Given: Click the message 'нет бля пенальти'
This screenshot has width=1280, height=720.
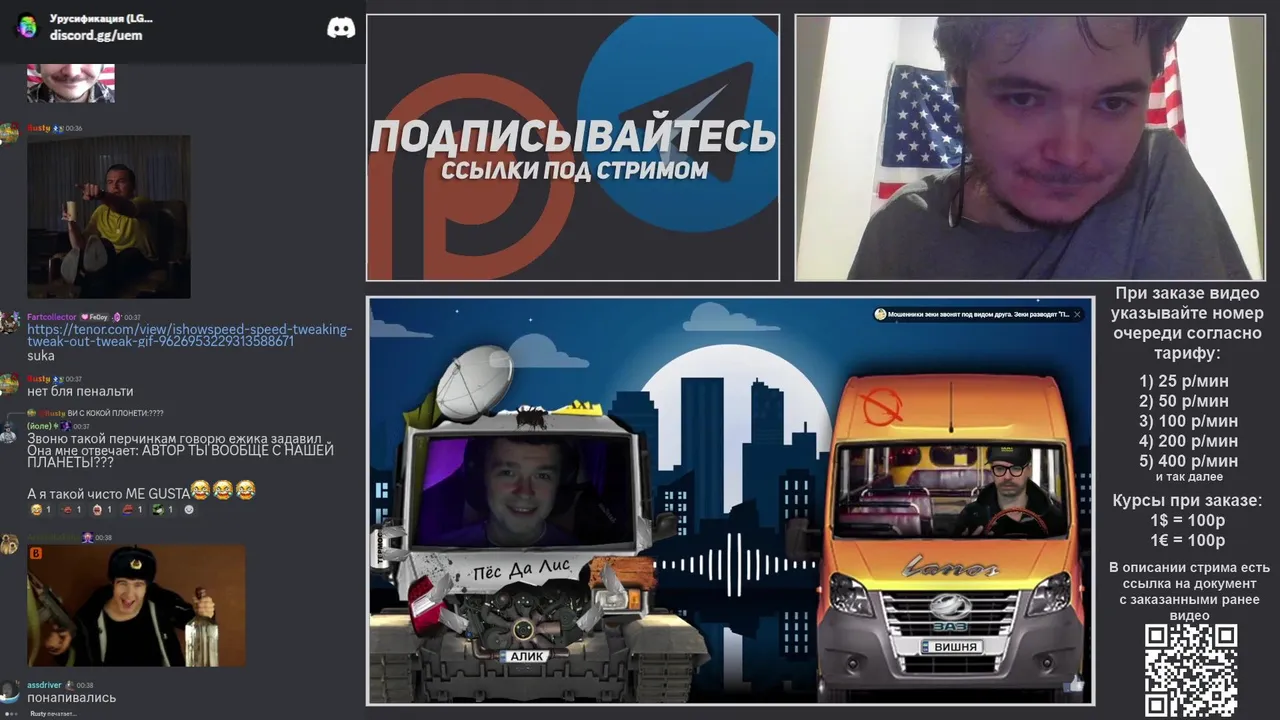Looking at the screenshot, I should (x=80, y=391).
